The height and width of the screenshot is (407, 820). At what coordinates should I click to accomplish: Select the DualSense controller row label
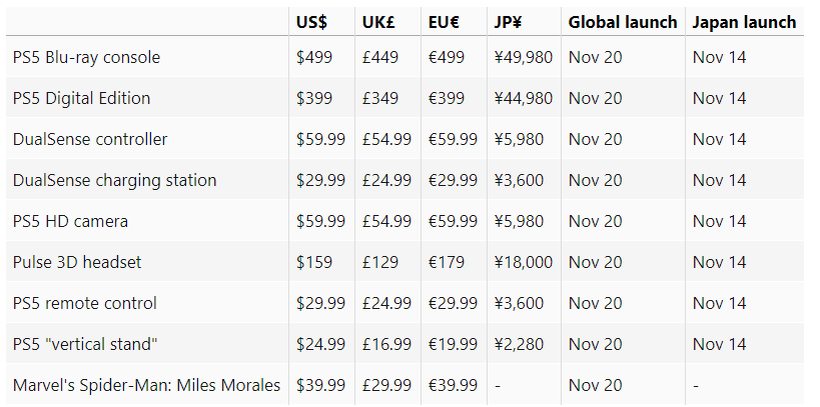90,139
